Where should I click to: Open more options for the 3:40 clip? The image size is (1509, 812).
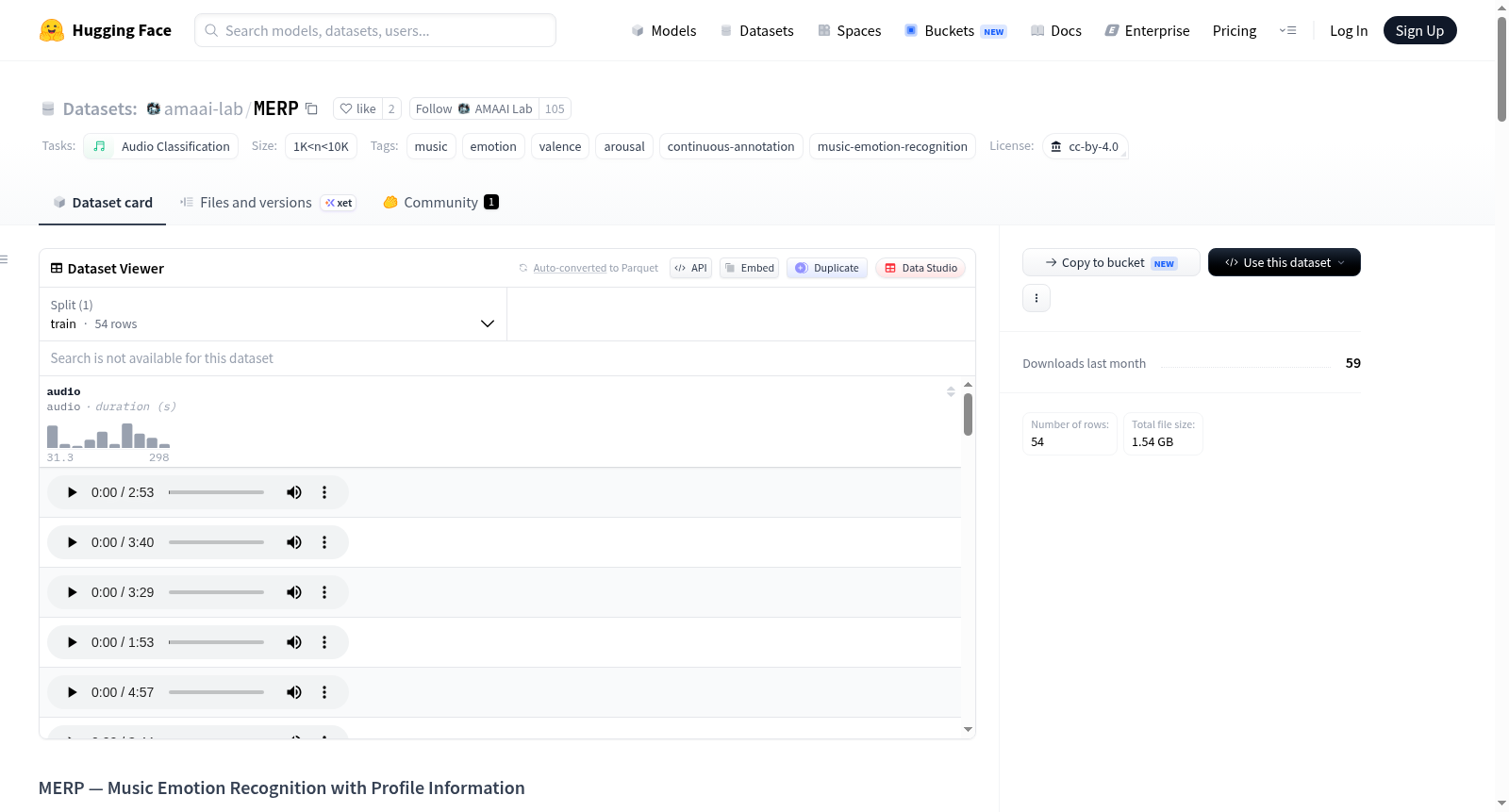coord(324,542)
